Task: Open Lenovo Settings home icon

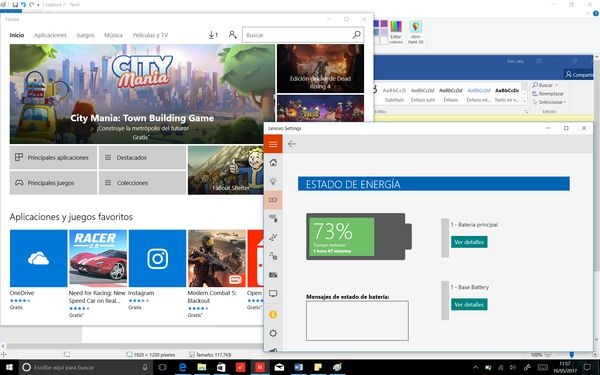Action: point(273,163)
